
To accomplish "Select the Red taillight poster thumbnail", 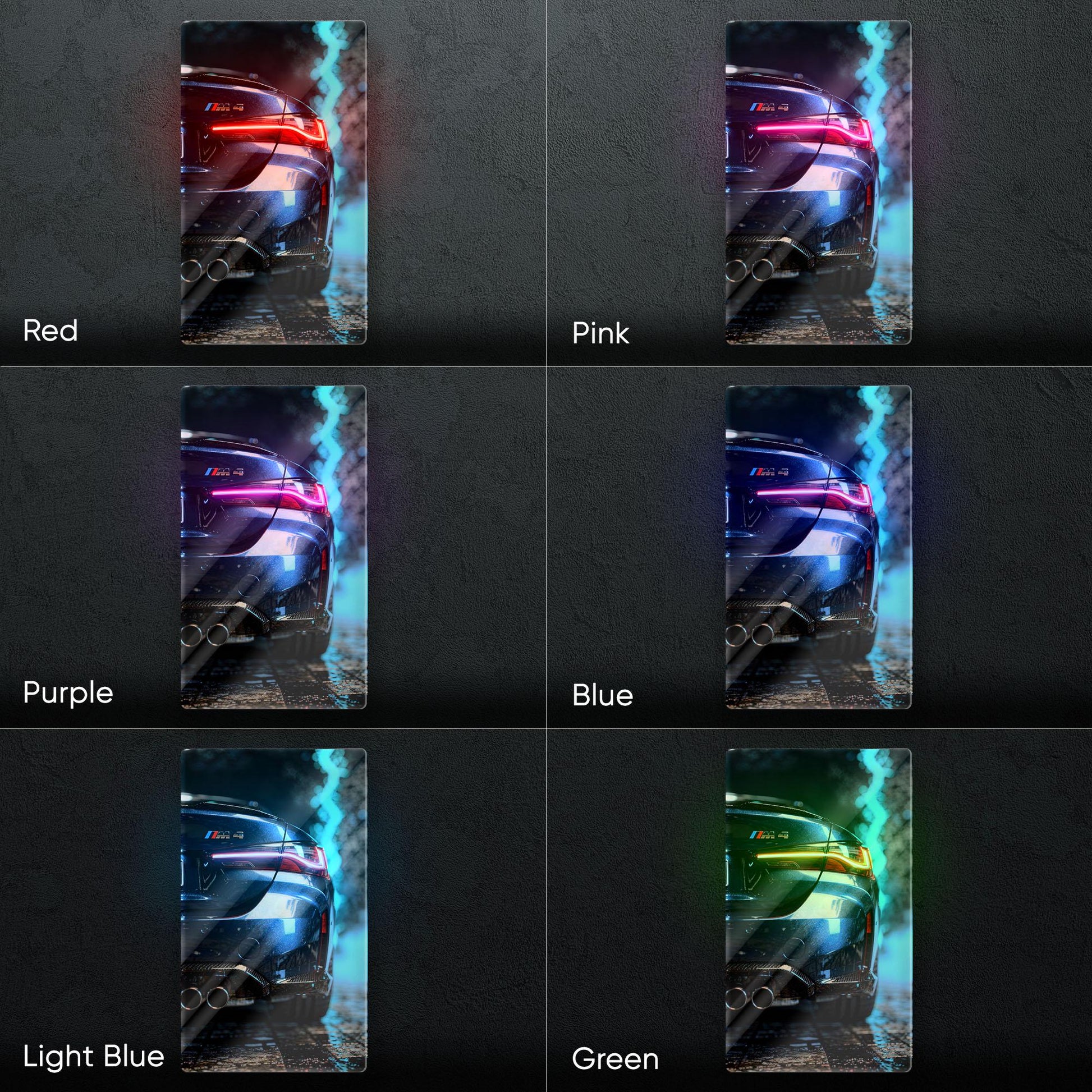I will point(274,182).
